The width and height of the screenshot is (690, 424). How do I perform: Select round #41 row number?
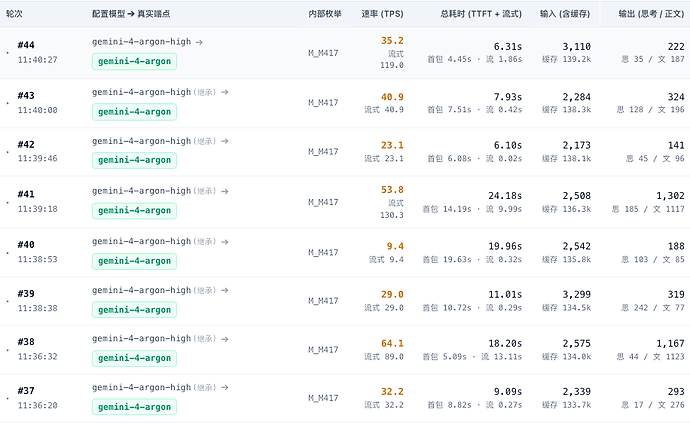pyautogui.click(x=26, y=194)
